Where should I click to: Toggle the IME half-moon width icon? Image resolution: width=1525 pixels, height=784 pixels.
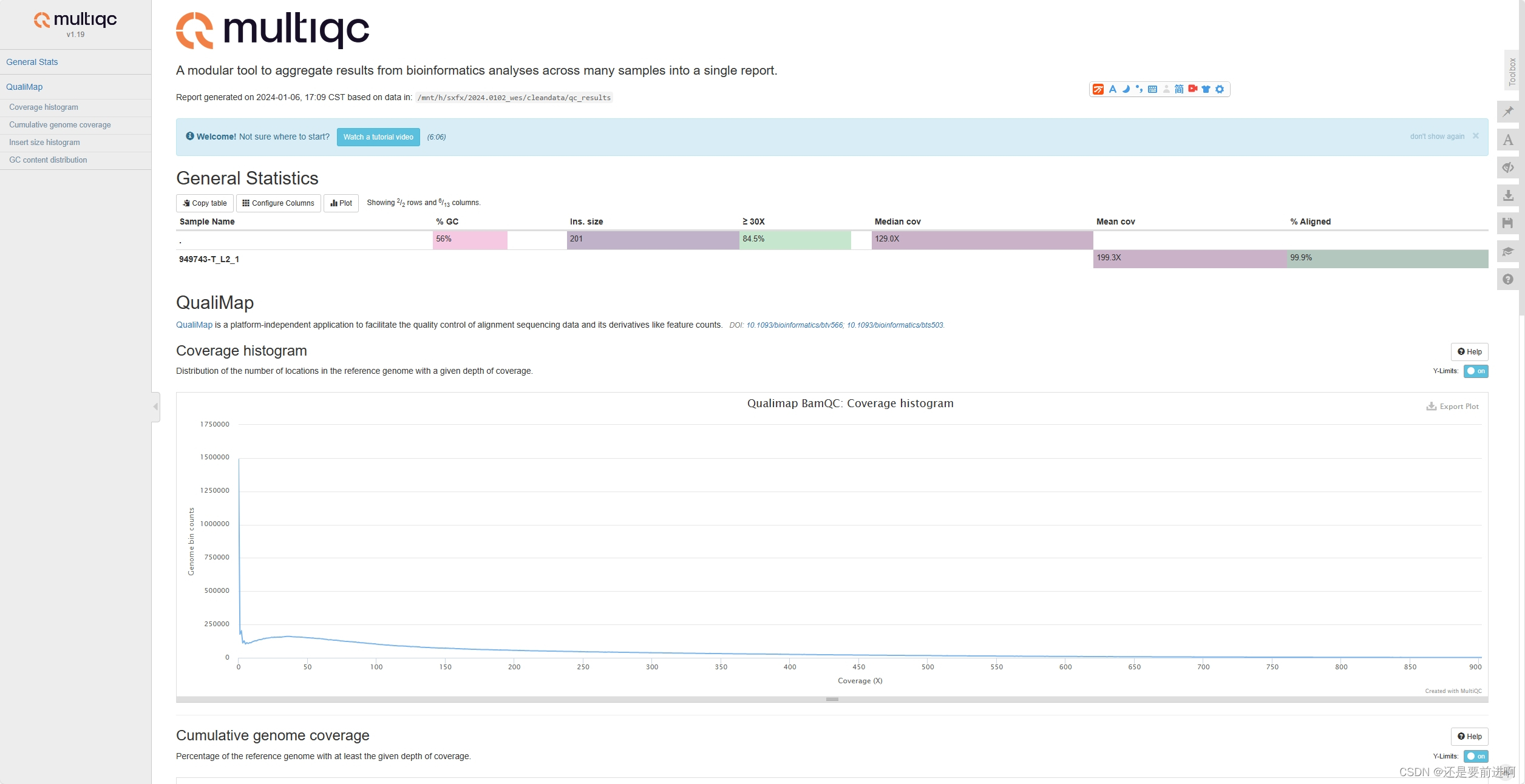1126,89
